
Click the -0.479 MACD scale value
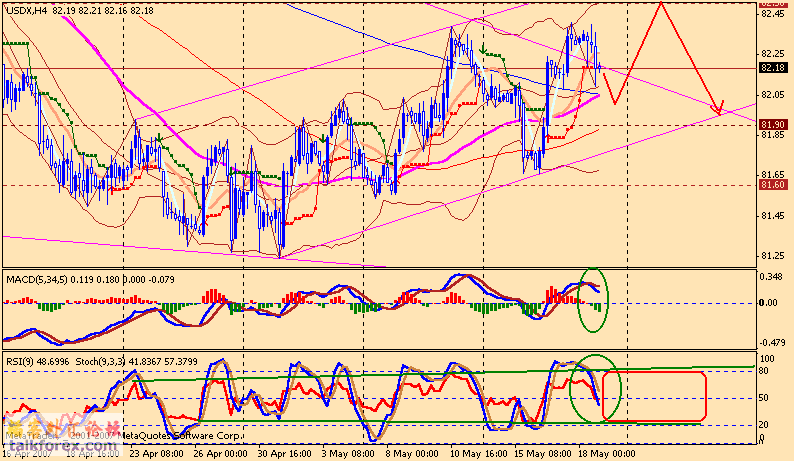(x=772, y=343)
